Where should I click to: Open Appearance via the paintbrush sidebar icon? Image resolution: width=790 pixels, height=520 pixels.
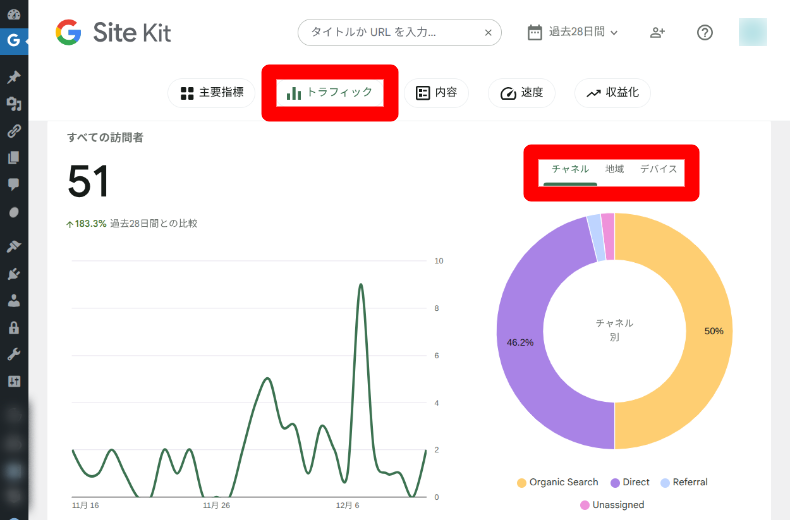coord(14,246)
